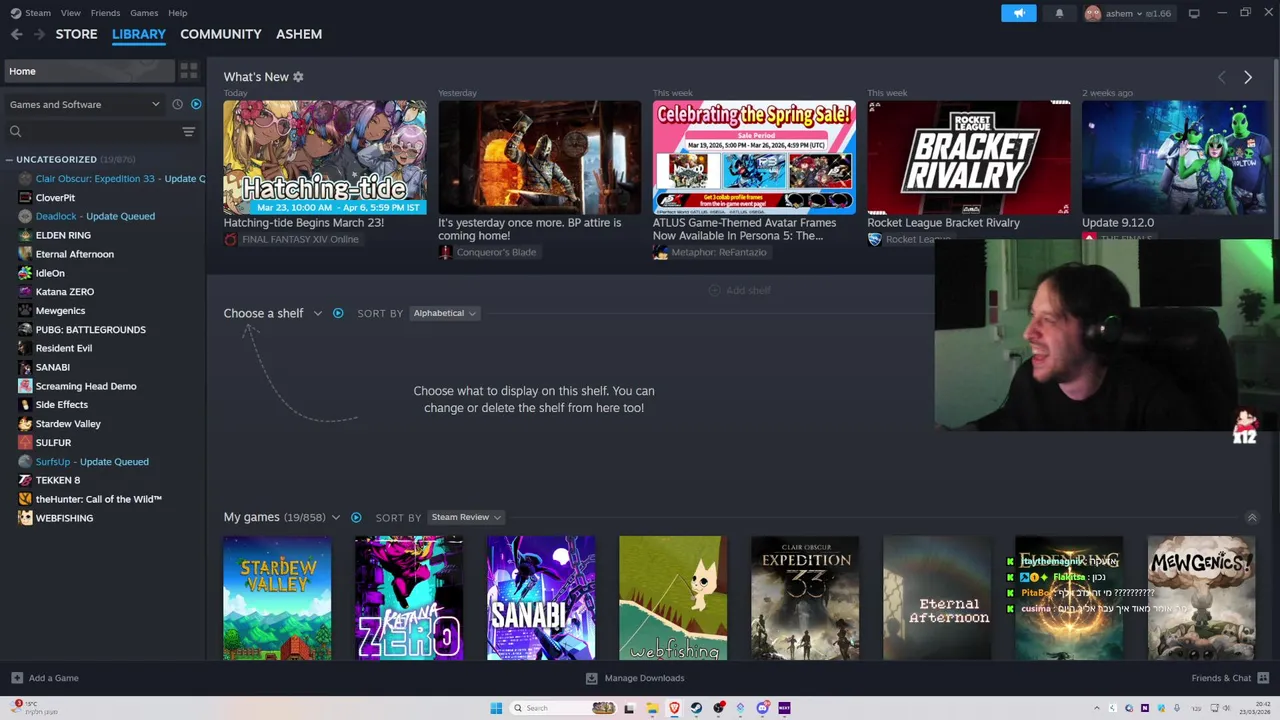Image resolution: width=1280 pixels, height=720 pixels.
Task: Open Windows Start menu
Action: coord(496,708)
